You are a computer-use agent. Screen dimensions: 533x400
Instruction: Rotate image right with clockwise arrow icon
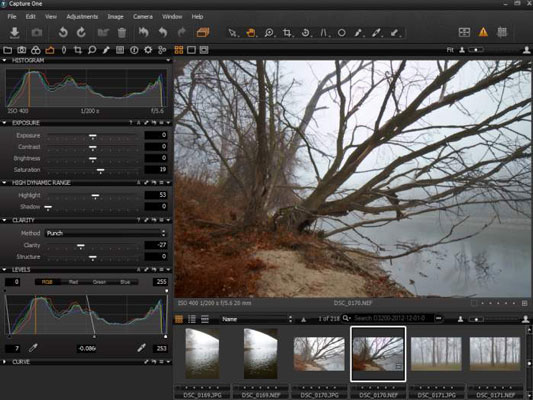(81, 33)
